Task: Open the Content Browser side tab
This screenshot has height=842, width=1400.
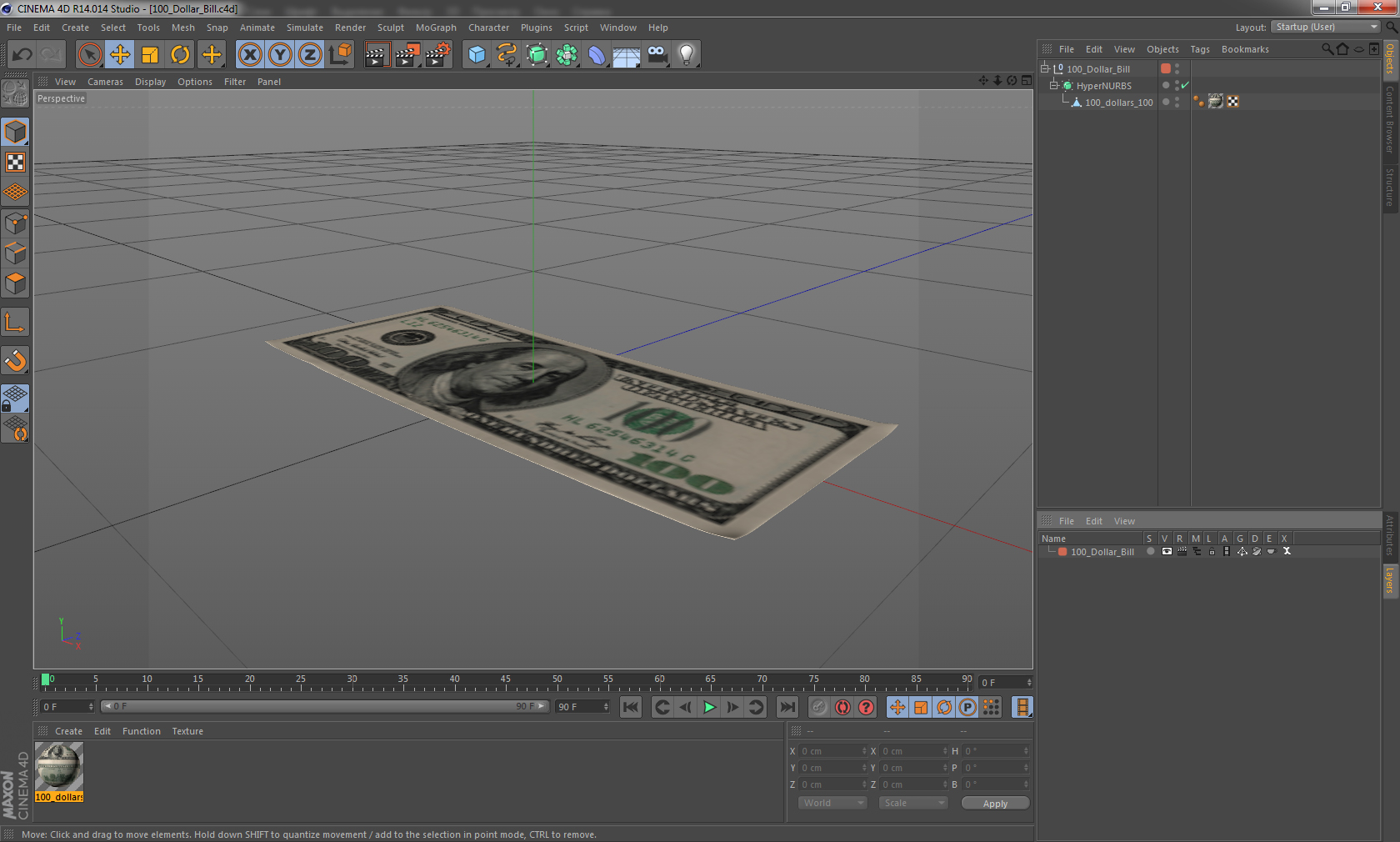Action: [1390, 118]
